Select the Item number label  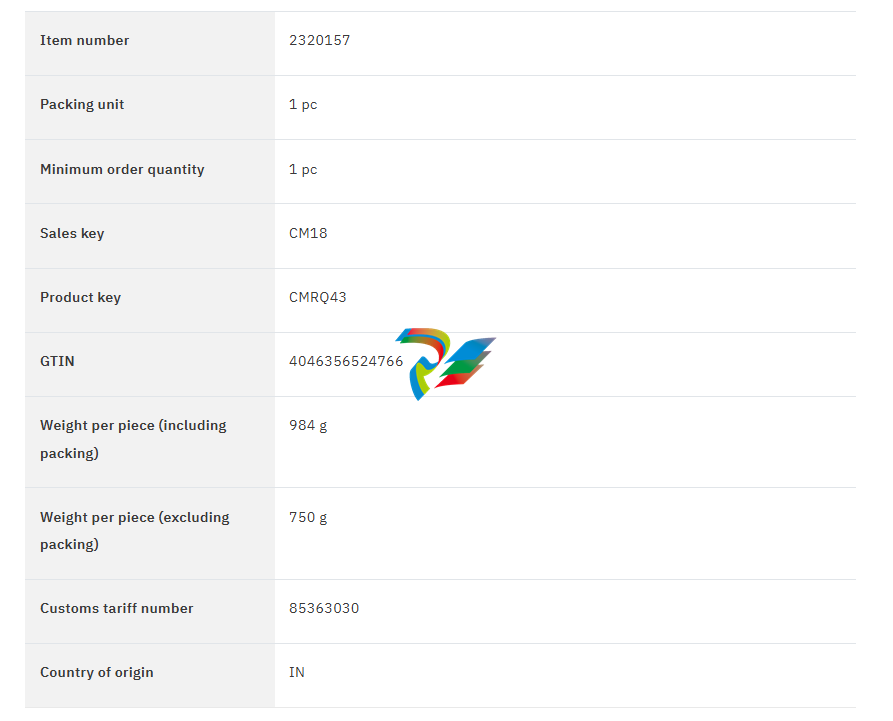tap(84, 41)
